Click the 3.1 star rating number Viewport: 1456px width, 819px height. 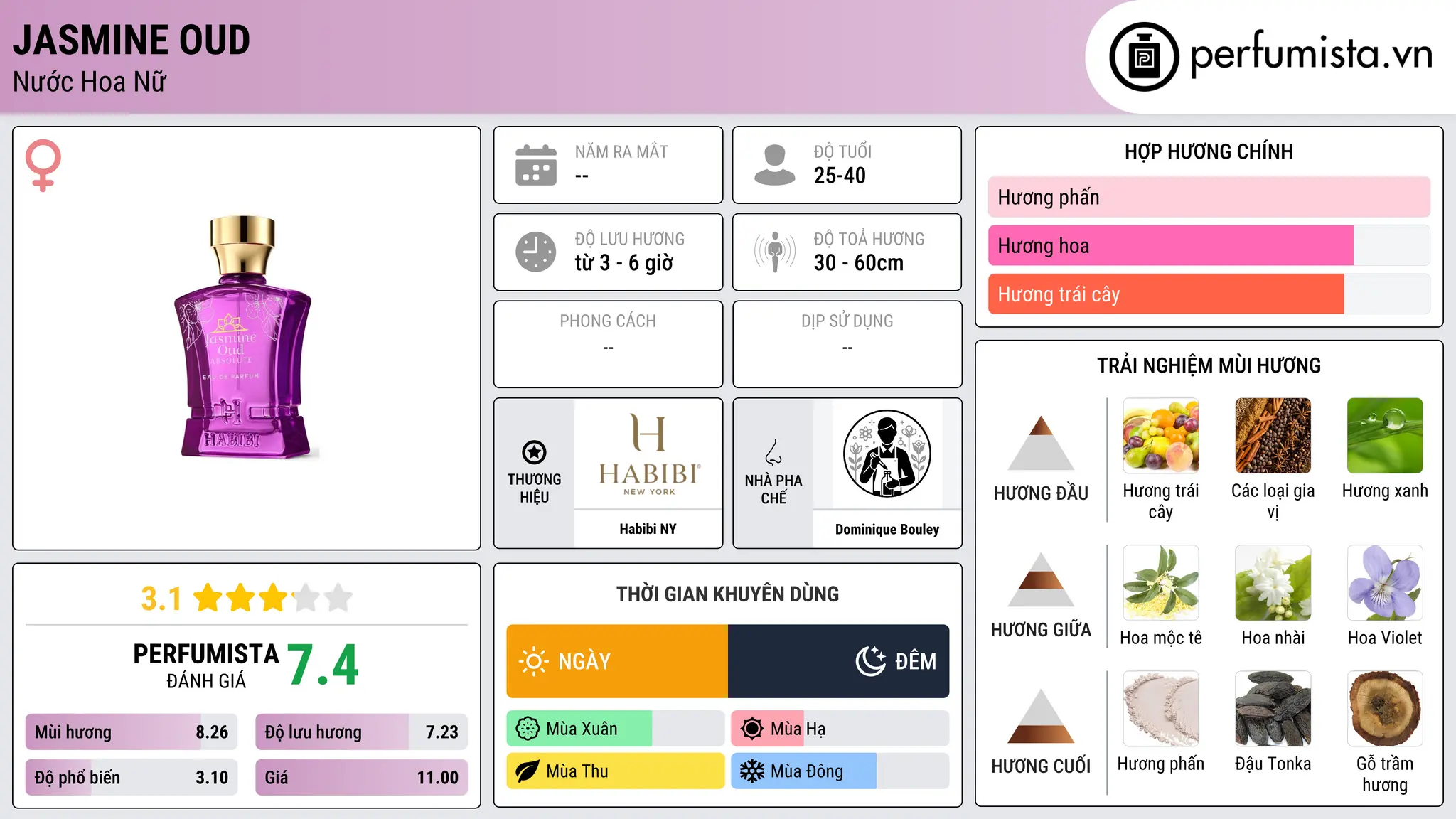pos(161,599)
